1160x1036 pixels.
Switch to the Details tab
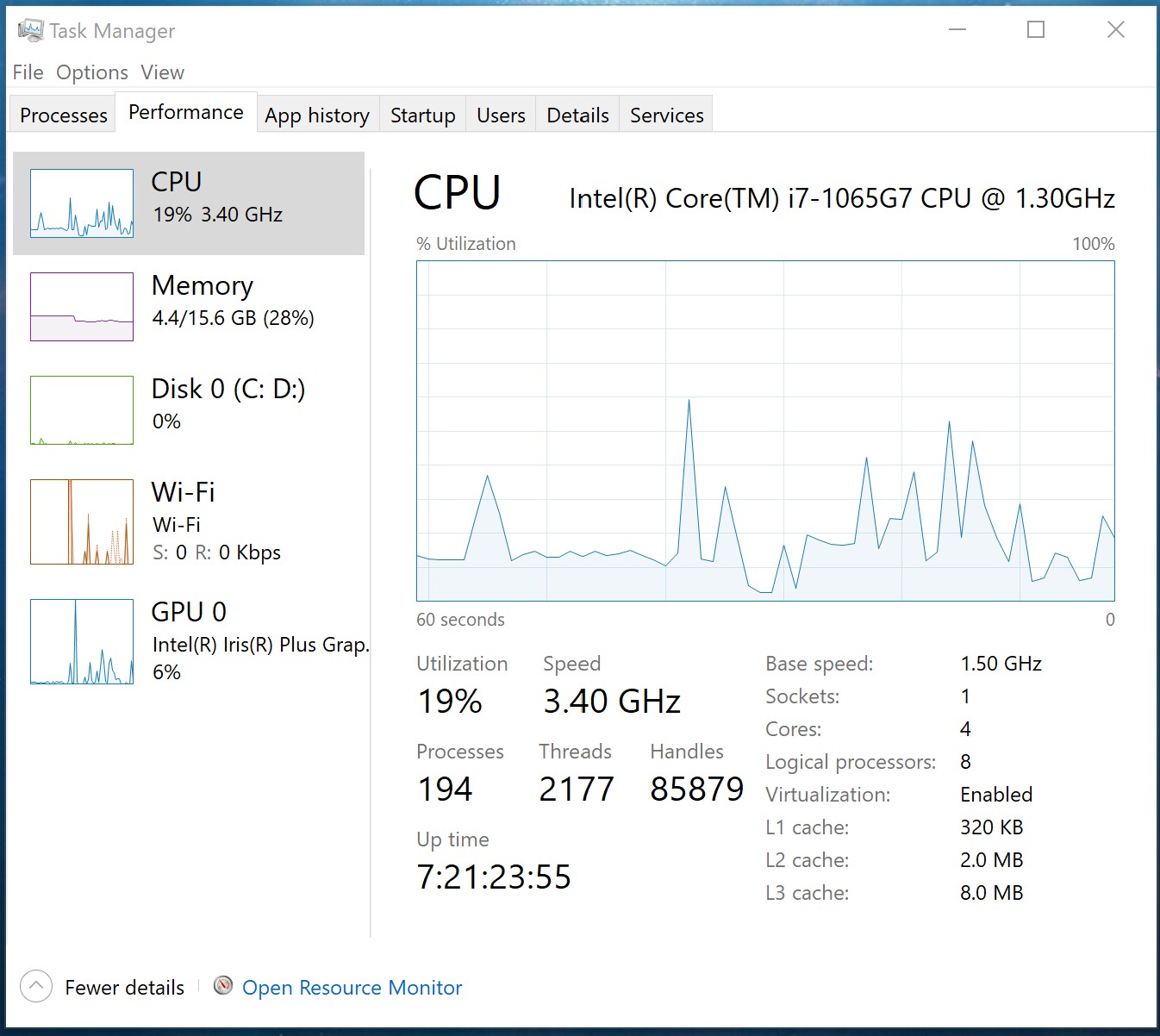coord(577,115)
